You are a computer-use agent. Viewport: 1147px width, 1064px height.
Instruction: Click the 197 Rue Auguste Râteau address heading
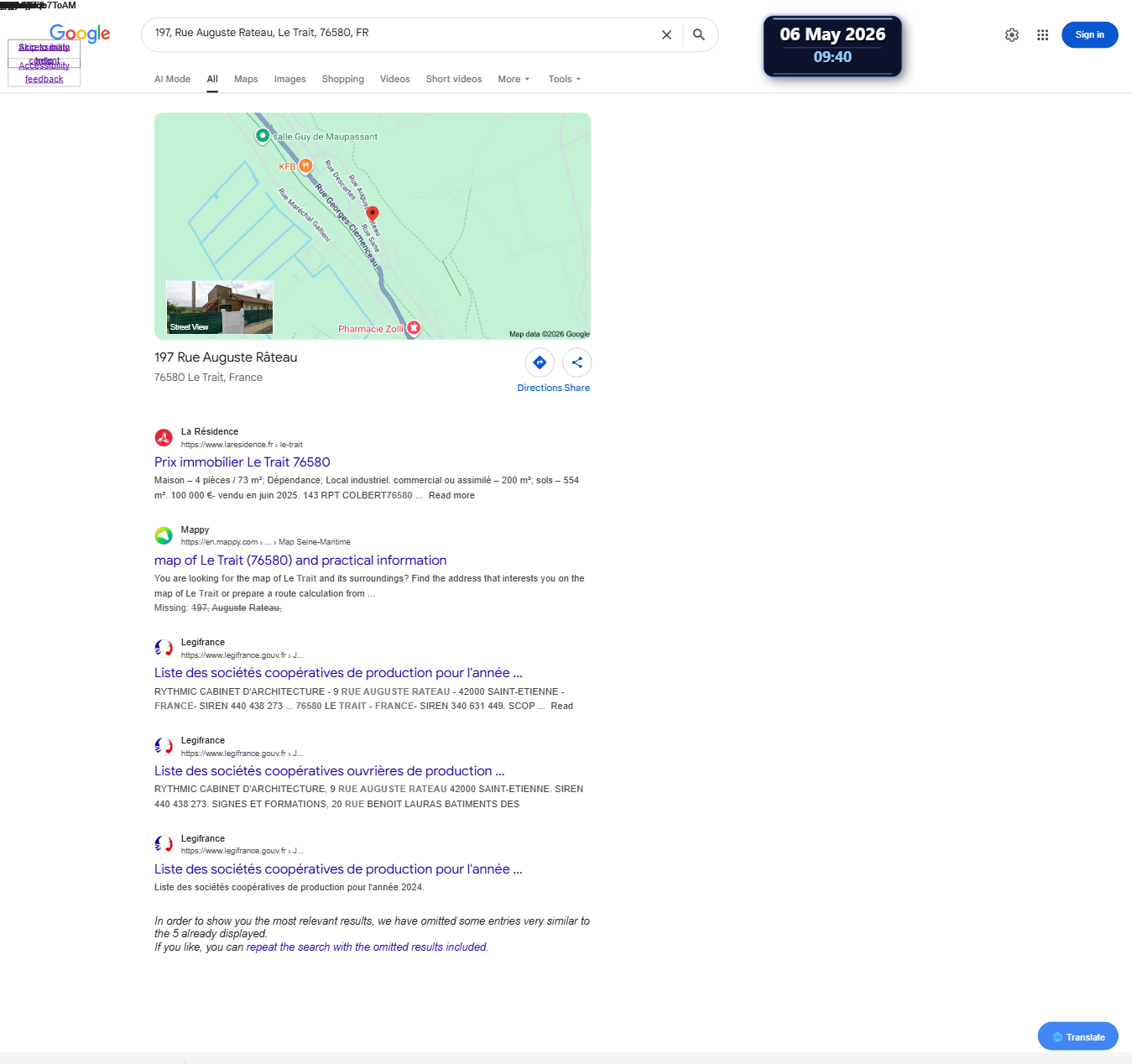pos(226,357)
